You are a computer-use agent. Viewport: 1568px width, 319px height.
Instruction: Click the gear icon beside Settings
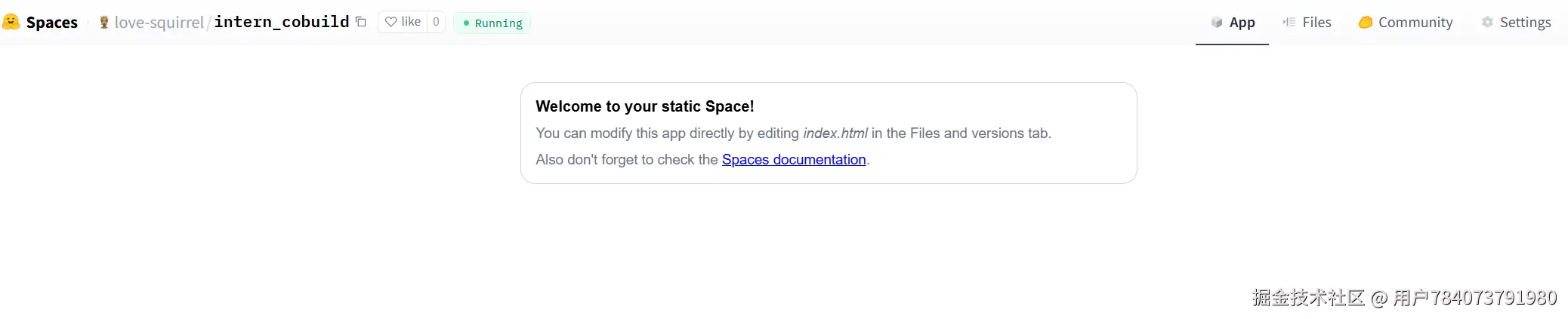pos(1487,23)
